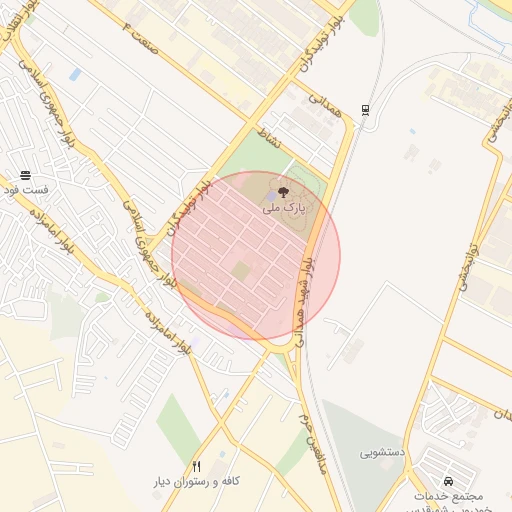Click the purple pool shape beside the park tree icon
The image size is (512, 512).
tap(272, 197)
